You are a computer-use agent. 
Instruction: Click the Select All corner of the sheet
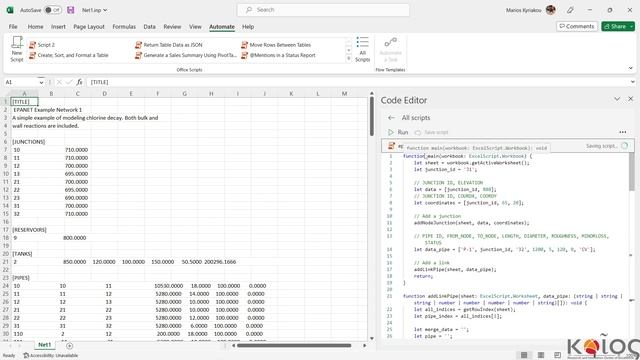5,93
